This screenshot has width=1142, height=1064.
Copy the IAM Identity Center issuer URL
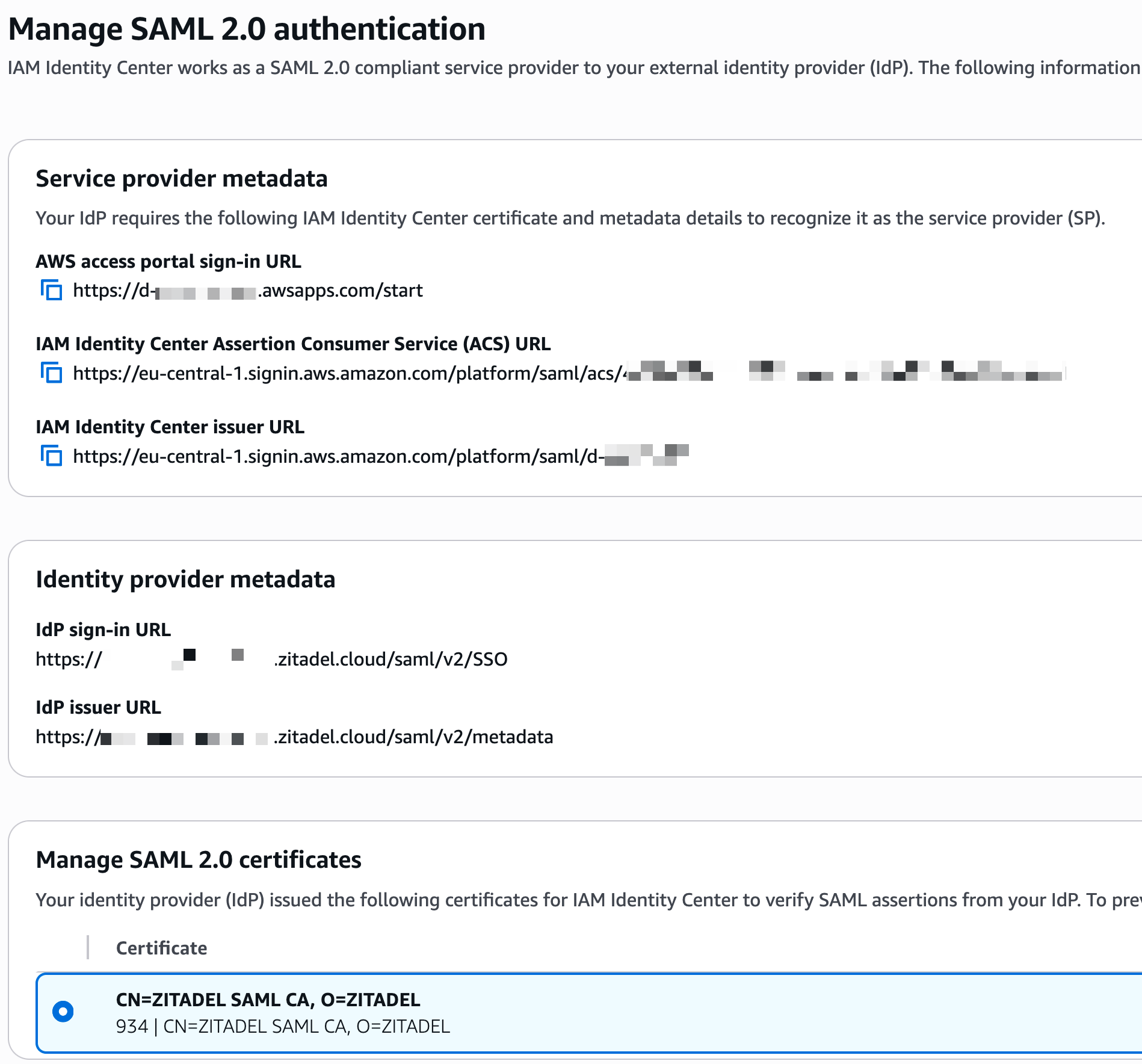pyautogui.click(x=52, y=456)
